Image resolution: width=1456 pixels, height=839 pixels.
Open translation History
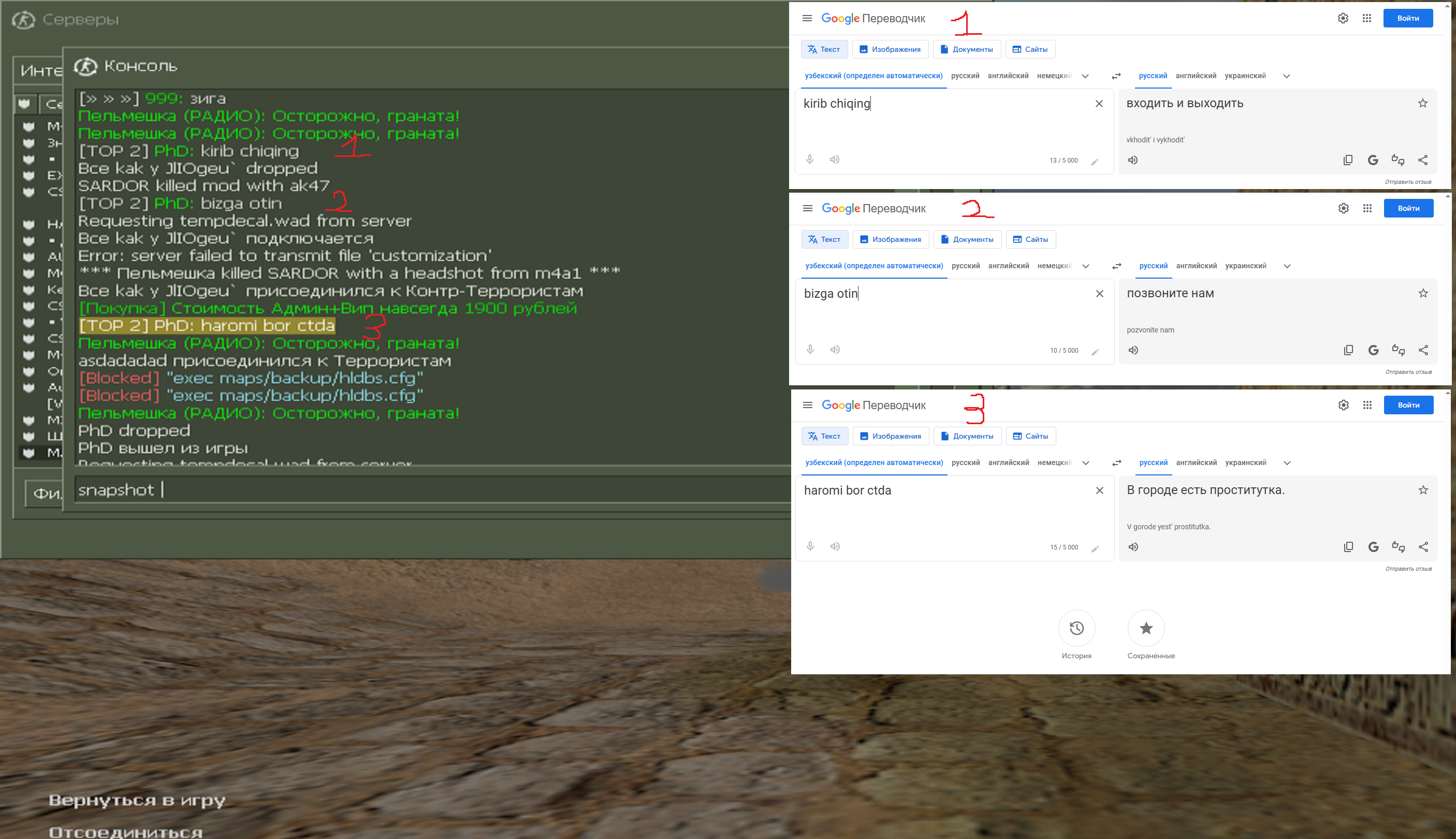[x=1076, y=628]
